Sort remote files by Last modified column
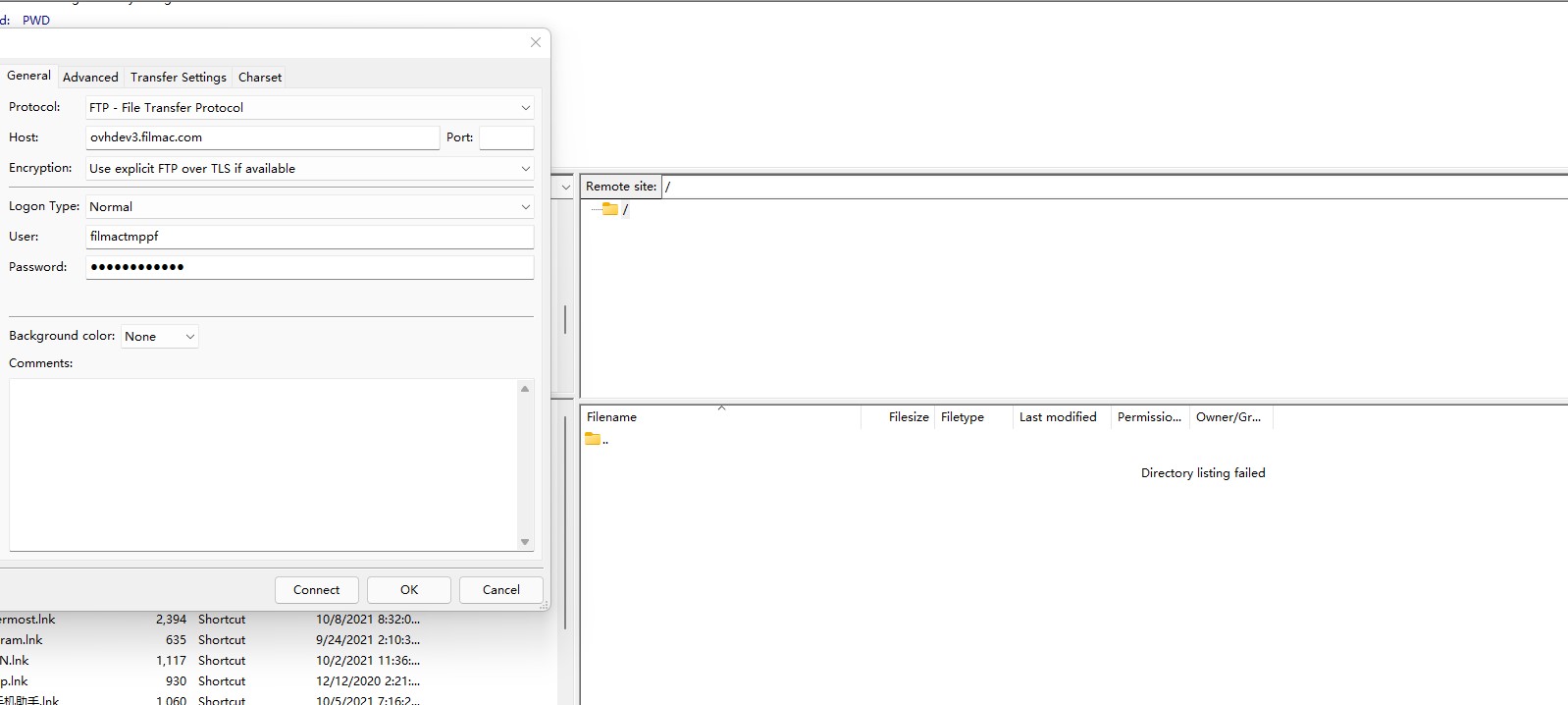Image resolution: width=1568 pixels, height=705 pixels. pyautogui.click(x=1062, y=417)
